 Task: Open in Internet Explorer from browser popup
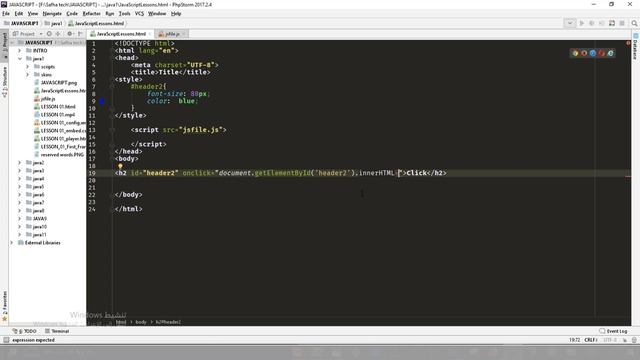[610, 53]
